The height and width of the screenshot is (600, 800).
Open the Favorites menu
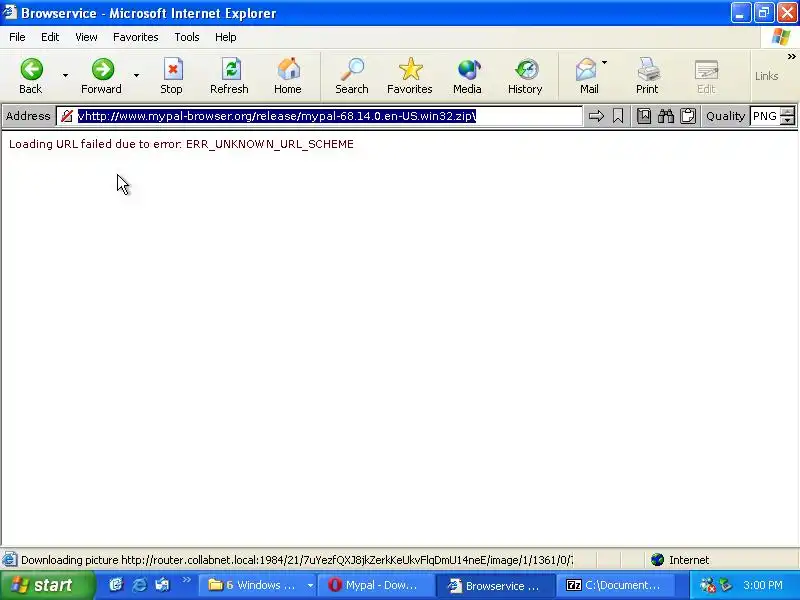136,37
